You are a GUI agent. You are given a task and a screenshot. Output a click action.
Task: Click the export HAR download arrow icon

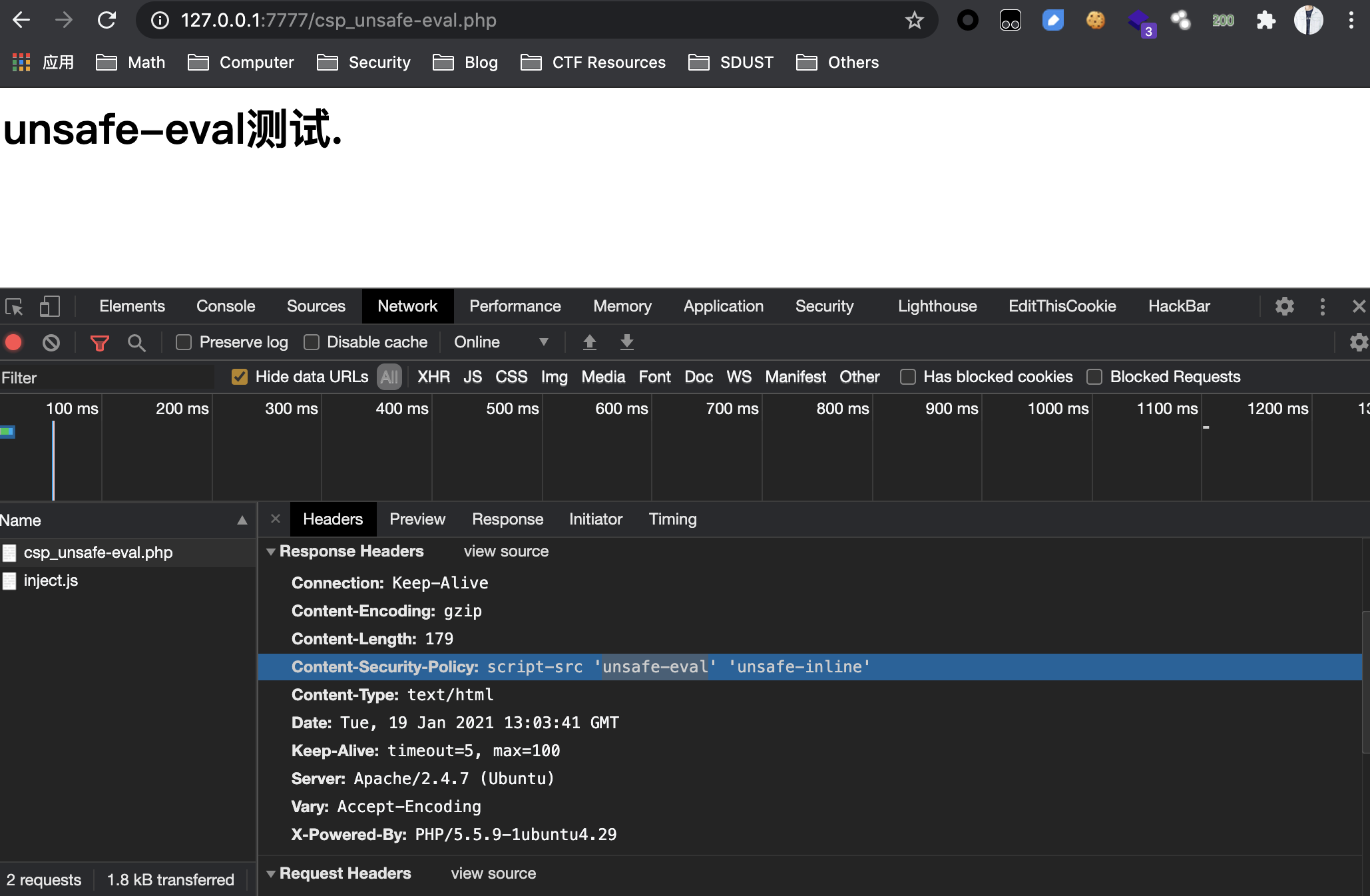coord(626,342)
